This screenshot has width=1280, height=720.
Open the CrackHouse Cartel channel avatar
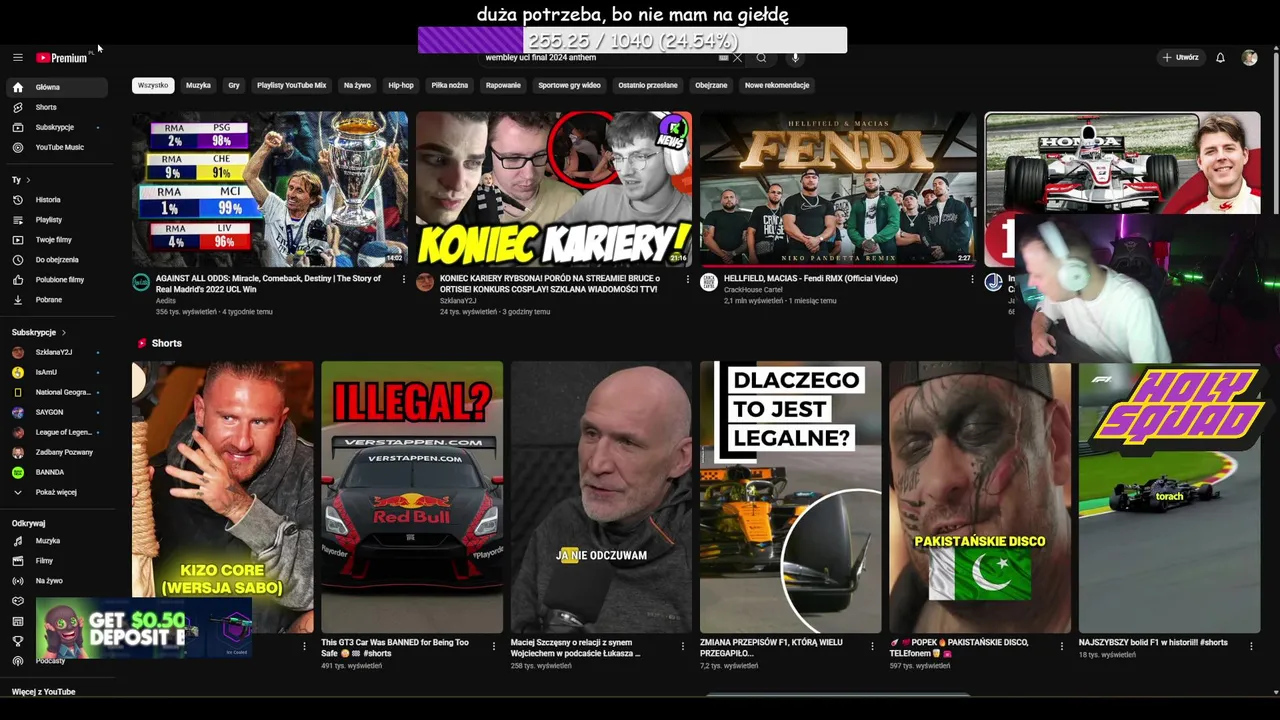(709, 282)
